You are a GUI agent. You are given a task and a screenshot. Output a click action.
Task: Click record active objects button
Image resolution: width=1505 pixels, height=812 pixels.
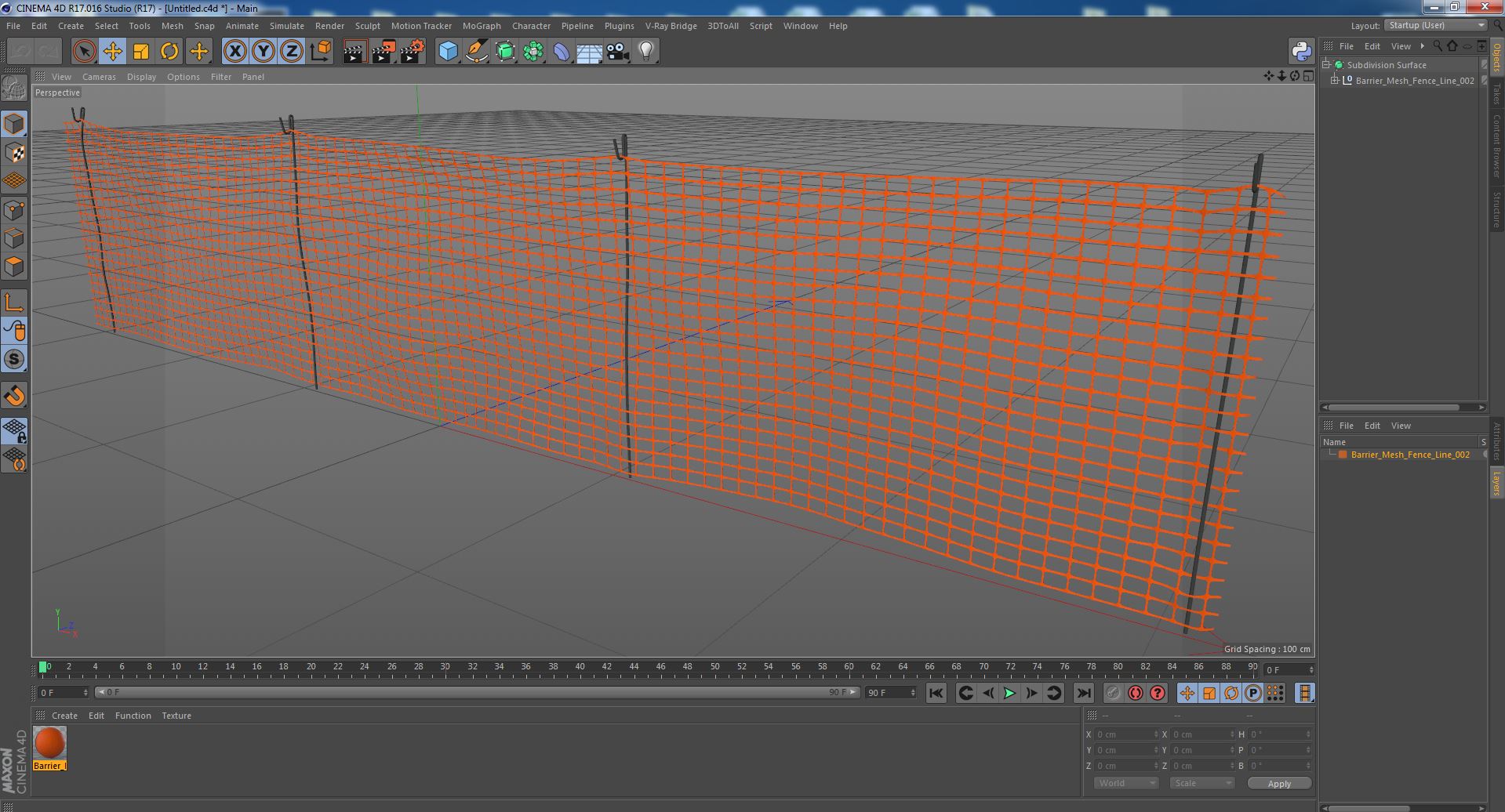pos(1113,693)
